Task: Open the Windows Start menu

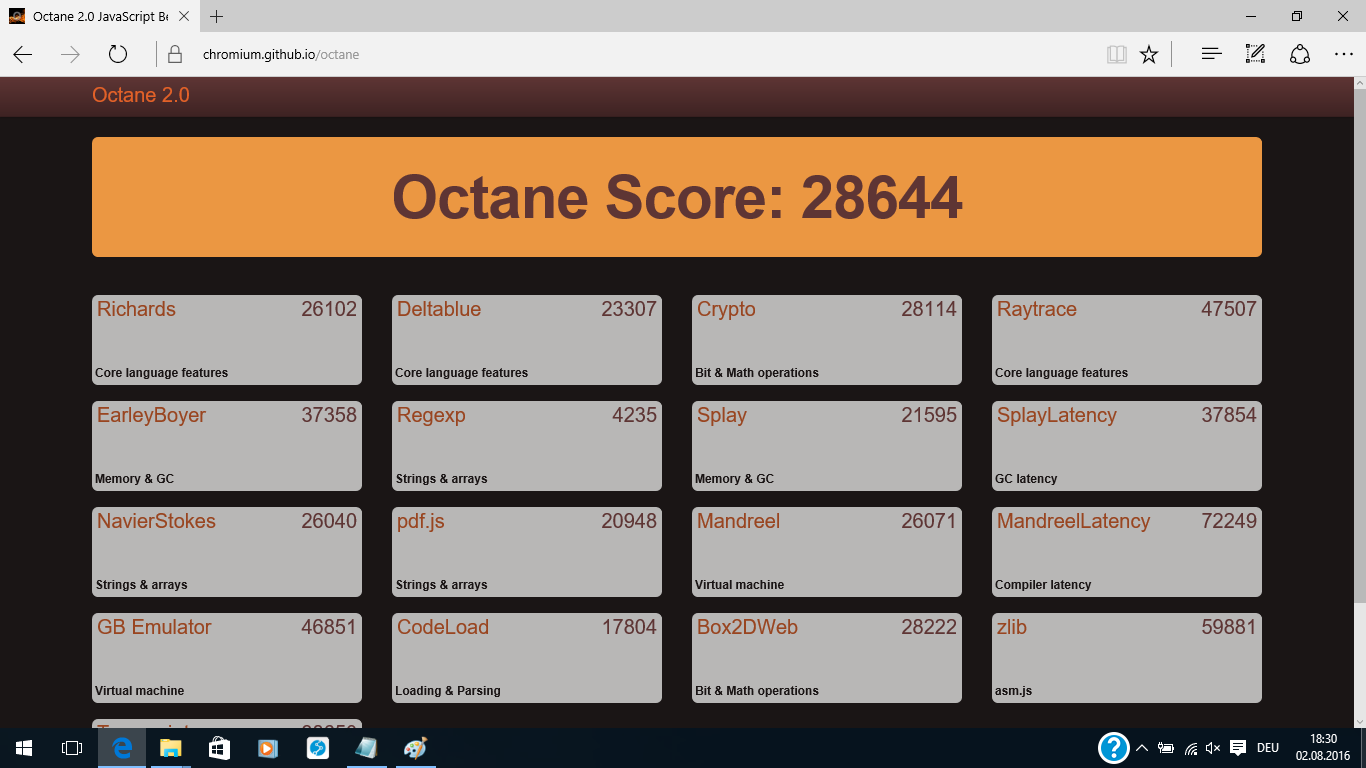Action: [x=24, y=748]
